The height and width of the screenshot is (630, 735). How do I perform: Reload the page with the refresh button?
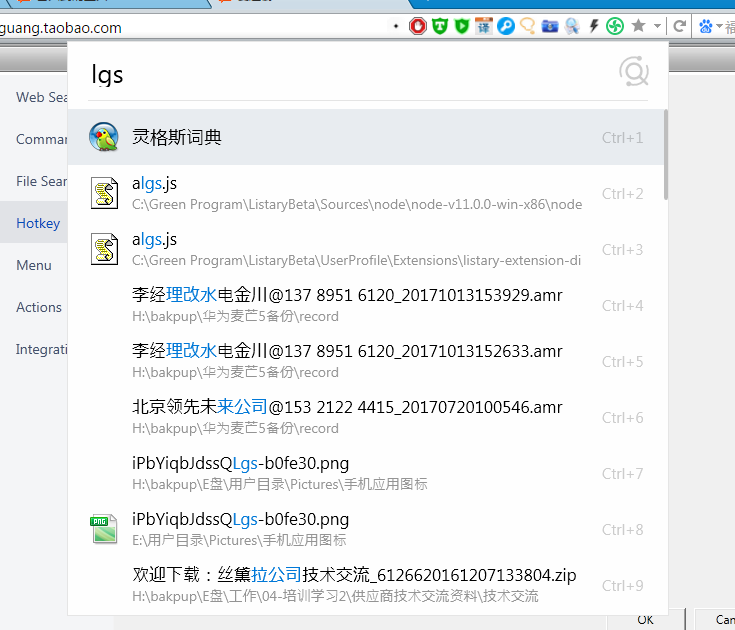(679, 26)
